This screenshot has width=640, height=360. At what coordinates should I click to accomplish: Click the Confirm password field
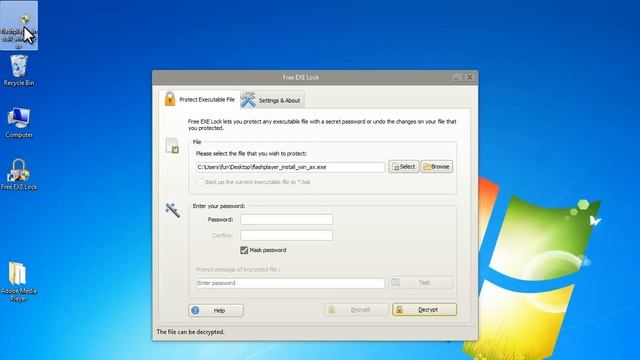(x=286, y=235)
